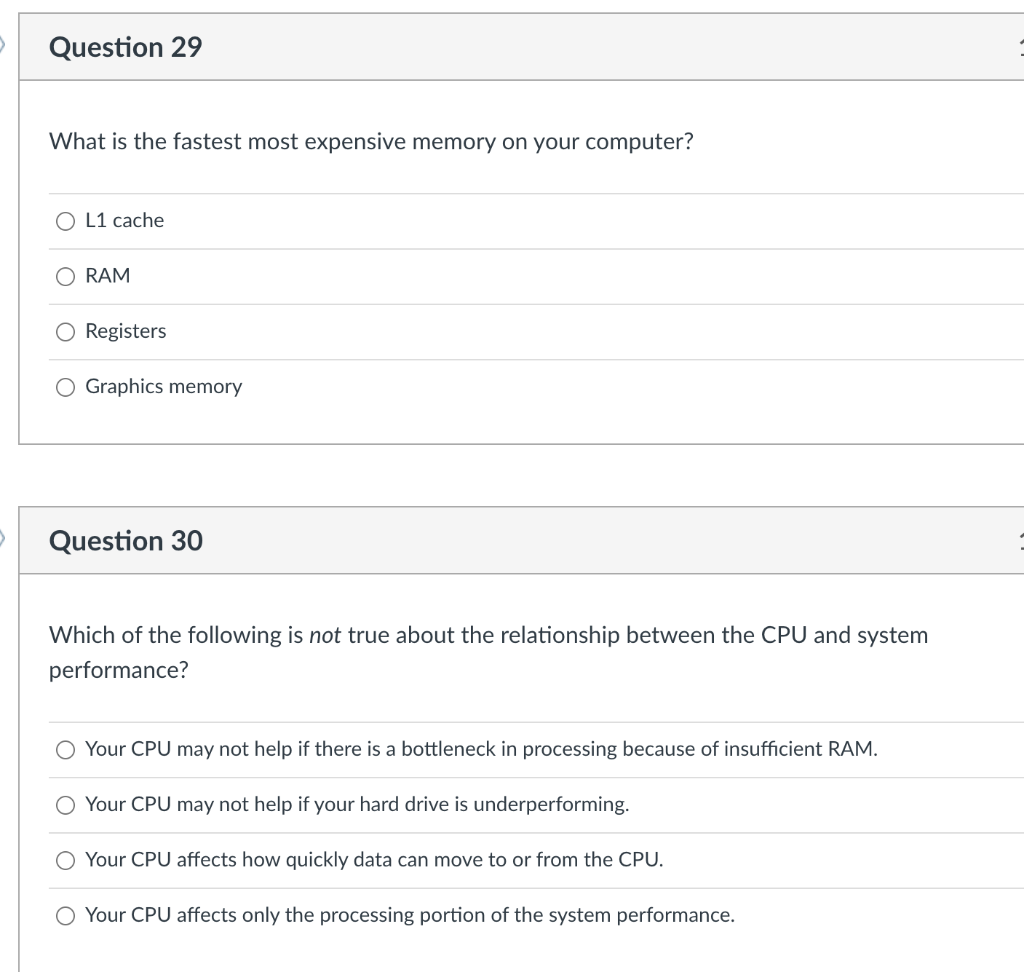1024x972 pixels.
Task: Select radio for data move to/from CPU
Action: pos(65,860)
